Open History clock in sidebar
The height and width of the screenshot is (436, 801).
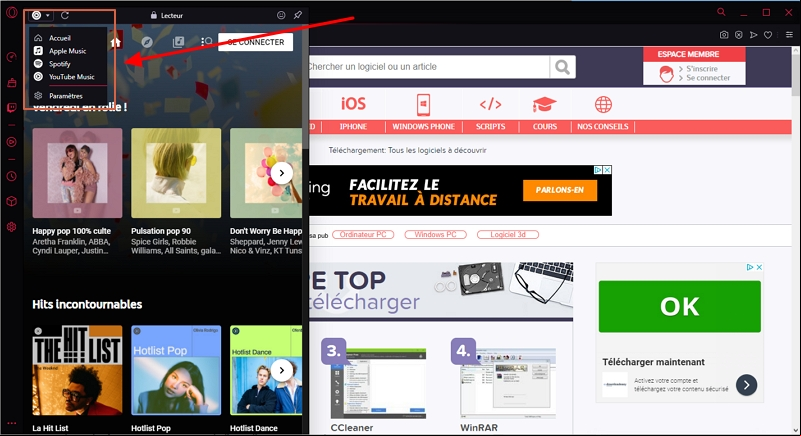click(x=11, y=176)
